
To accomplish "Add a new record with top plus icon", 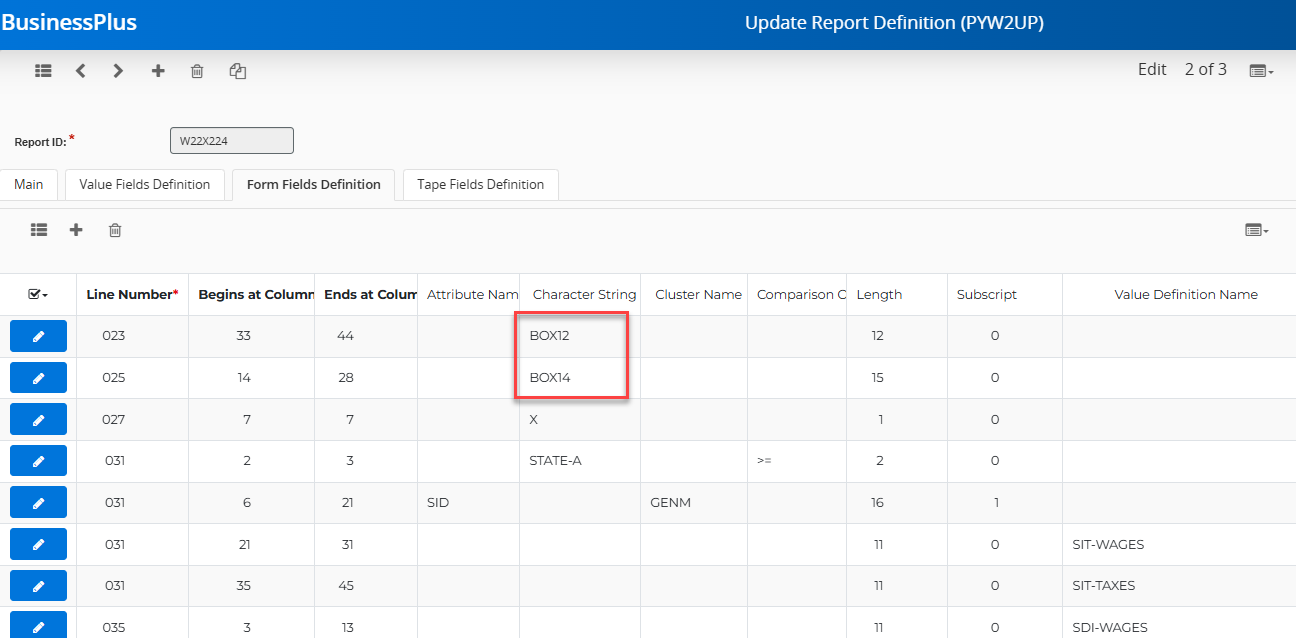I will tap(158, 71).
